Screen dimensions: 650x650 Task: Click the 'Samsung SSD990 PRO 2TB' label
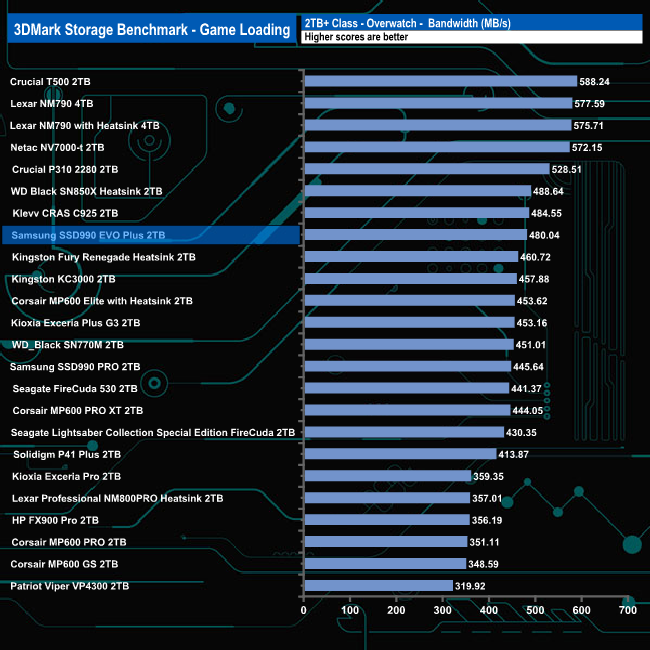pyautogui.click(x=75, y=367)
